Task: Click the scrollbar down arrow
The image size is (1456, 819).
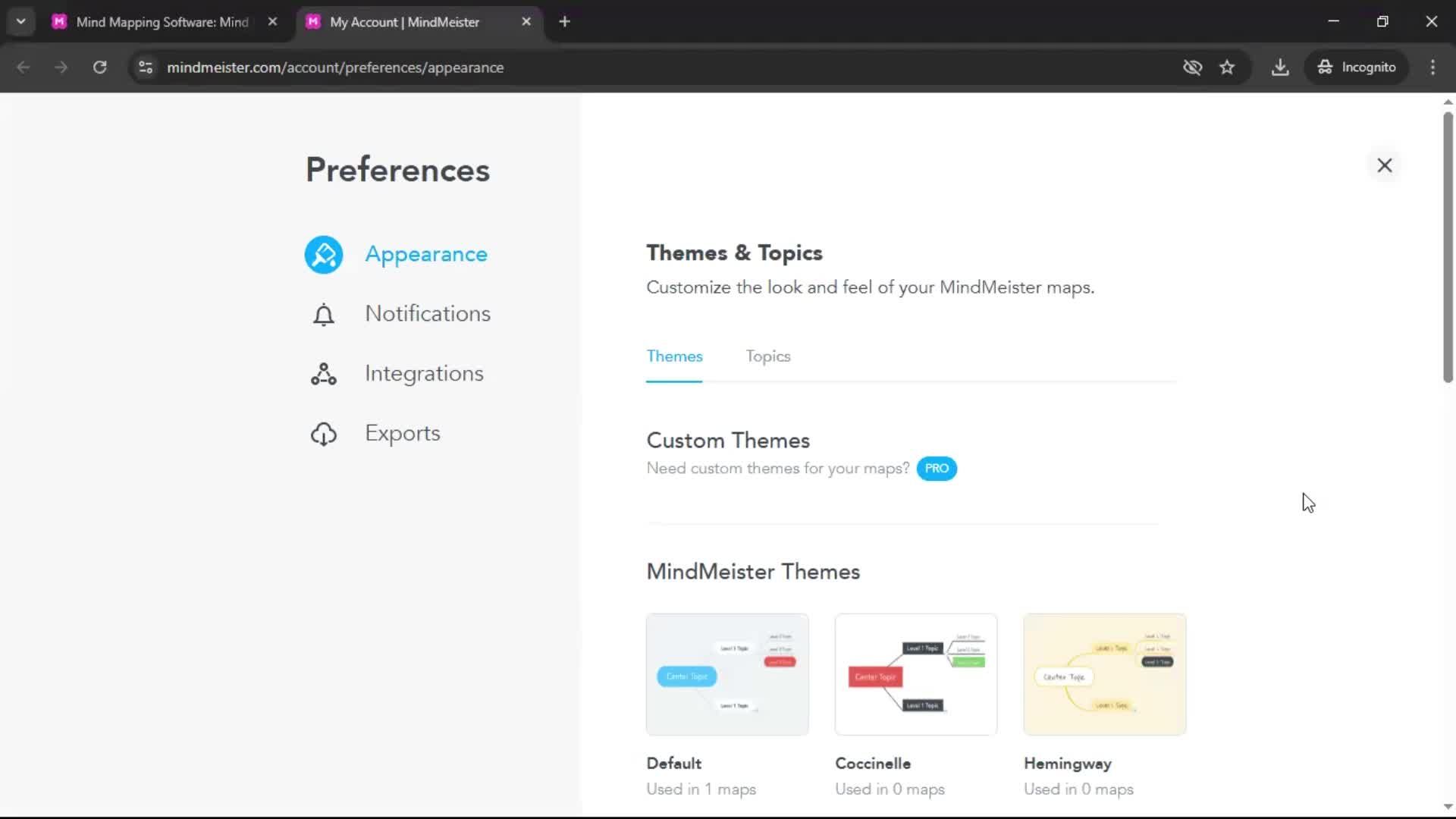Action: [x=1448, y=807]
